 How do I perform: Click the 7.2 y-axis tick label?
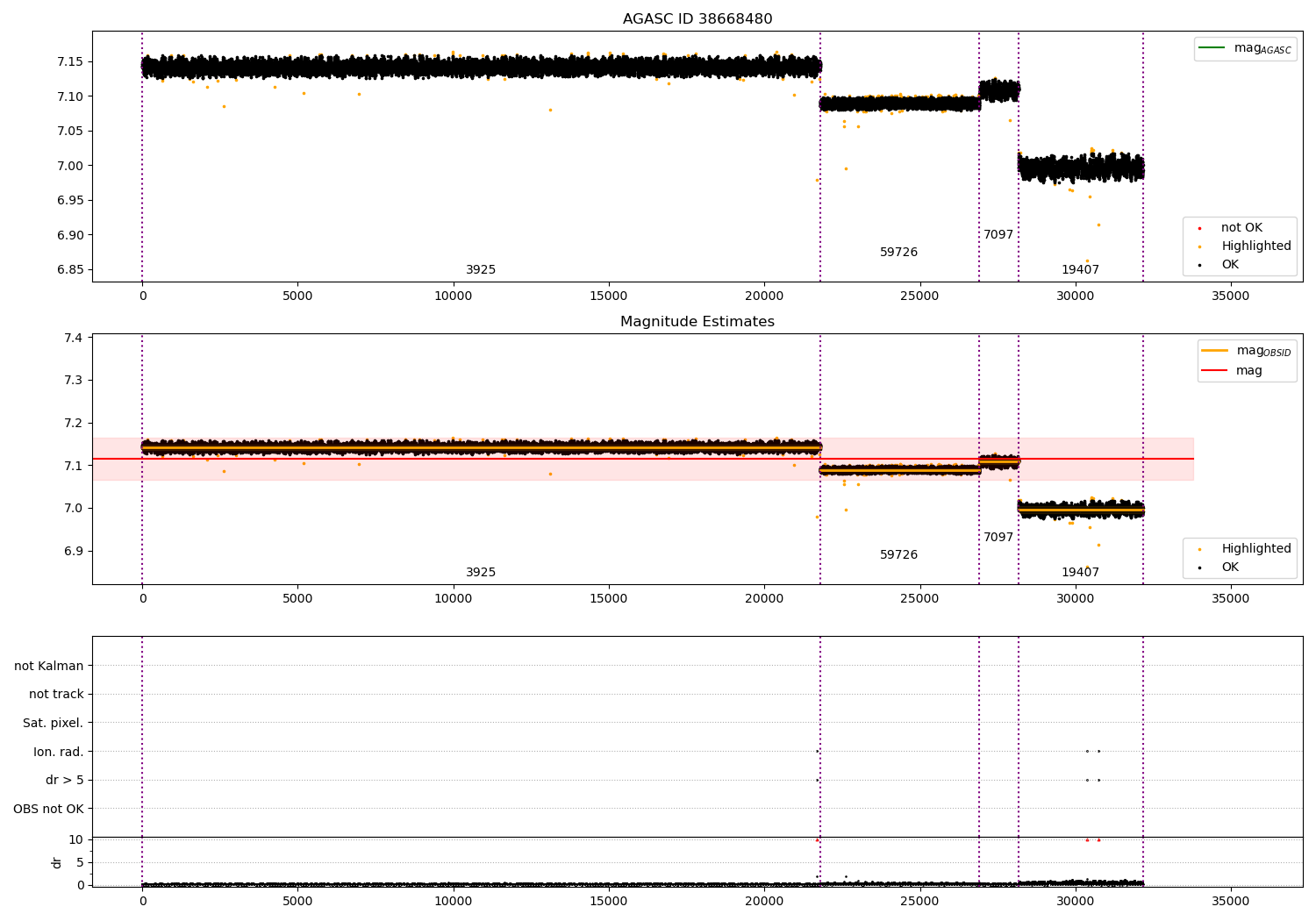[x=74, y=423]
